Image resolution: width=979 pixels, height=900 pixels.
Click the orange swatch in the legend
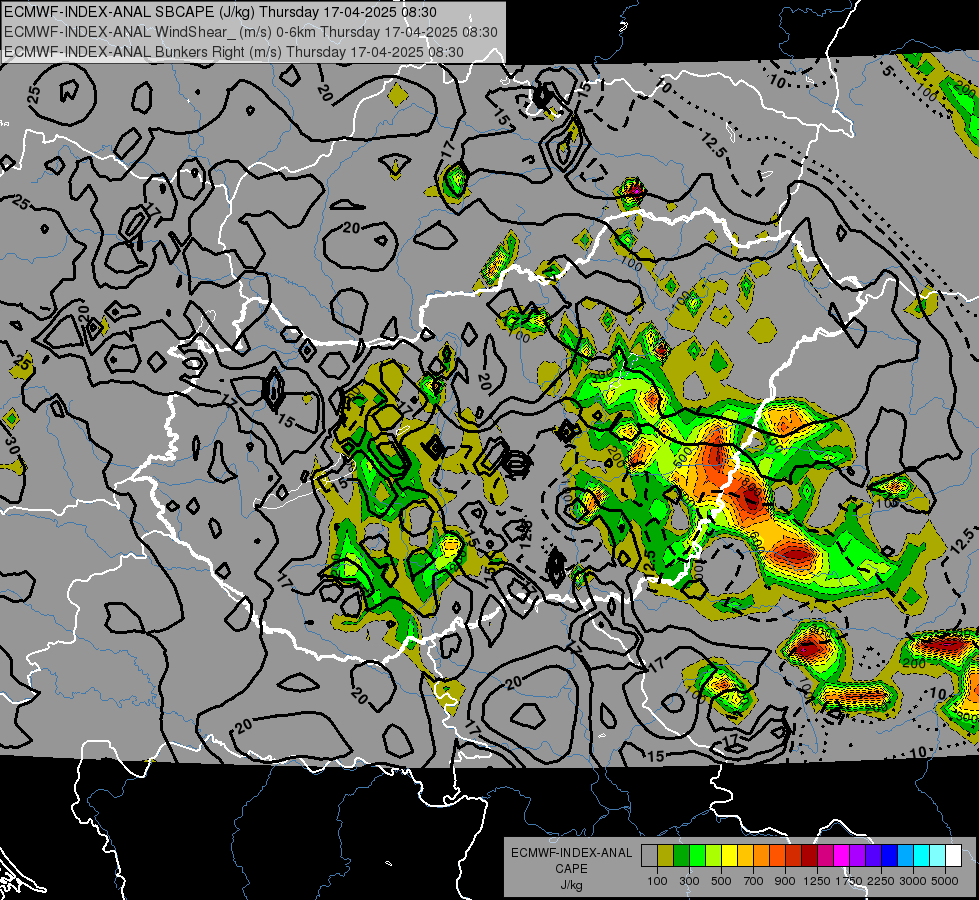(x=761, y=855)
